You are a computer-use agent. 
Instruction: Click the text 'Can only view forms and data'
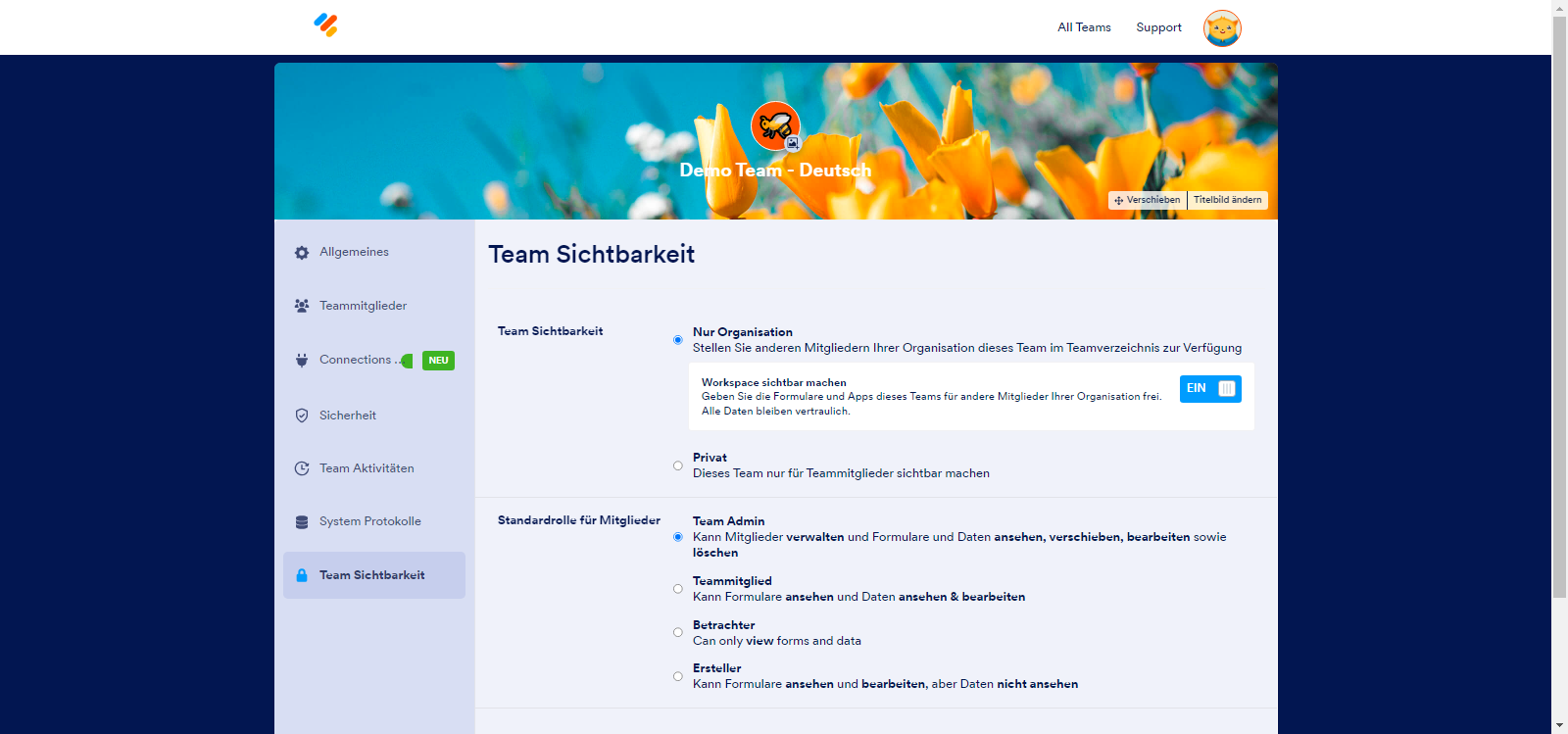coord(777,641)
